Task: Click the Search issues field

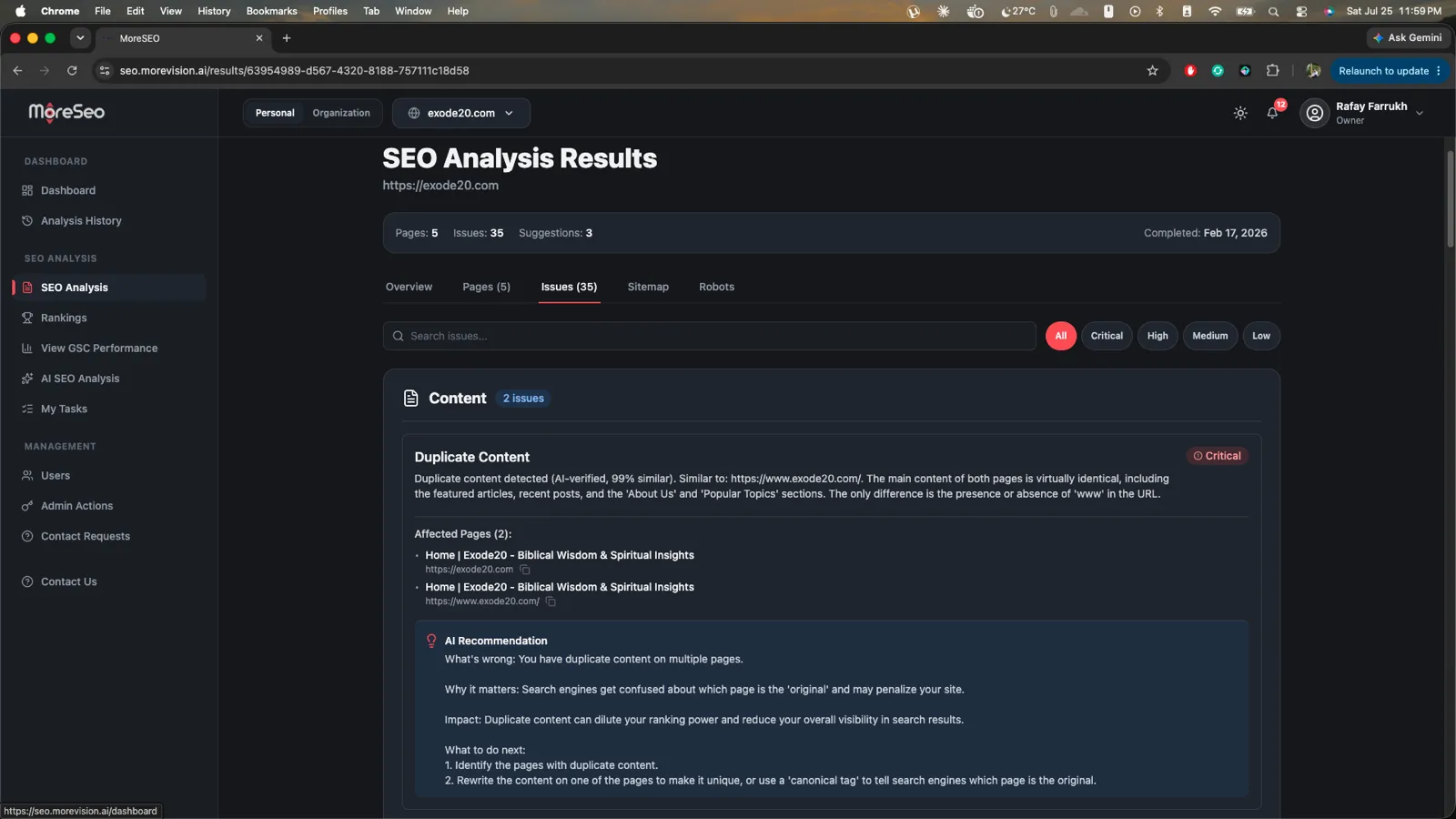Action: coord(710,336)
